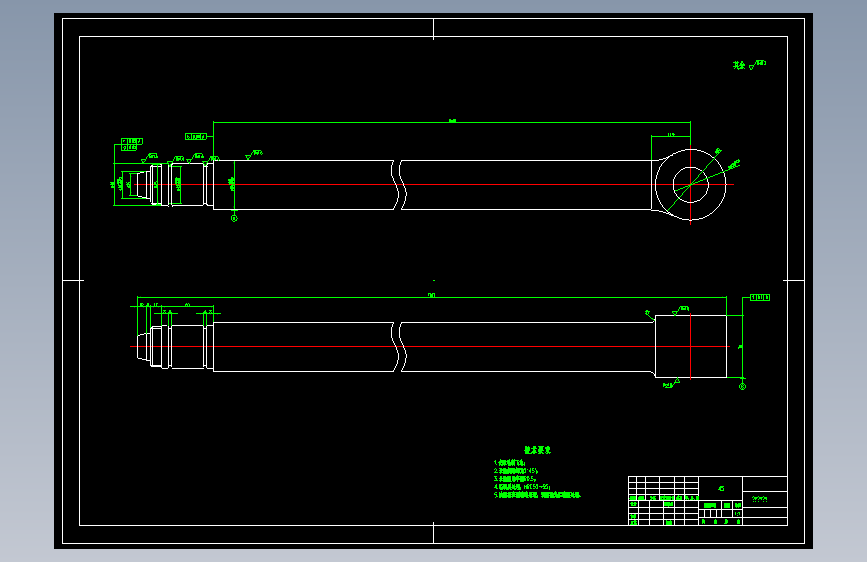Select the rectangular head block in lower view
867x562 pixels.
coord(691,347)
